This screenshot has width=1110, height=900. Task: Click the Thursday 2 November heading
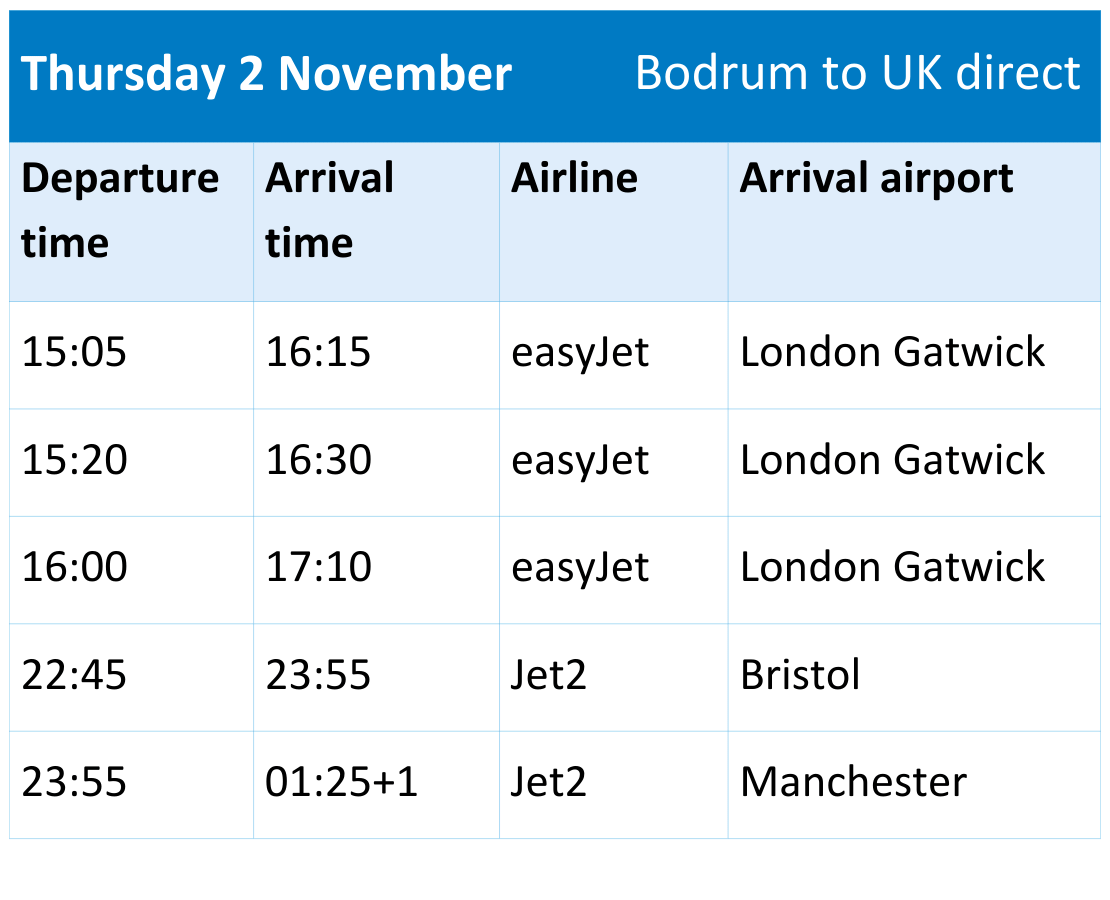tap(266, 74)
